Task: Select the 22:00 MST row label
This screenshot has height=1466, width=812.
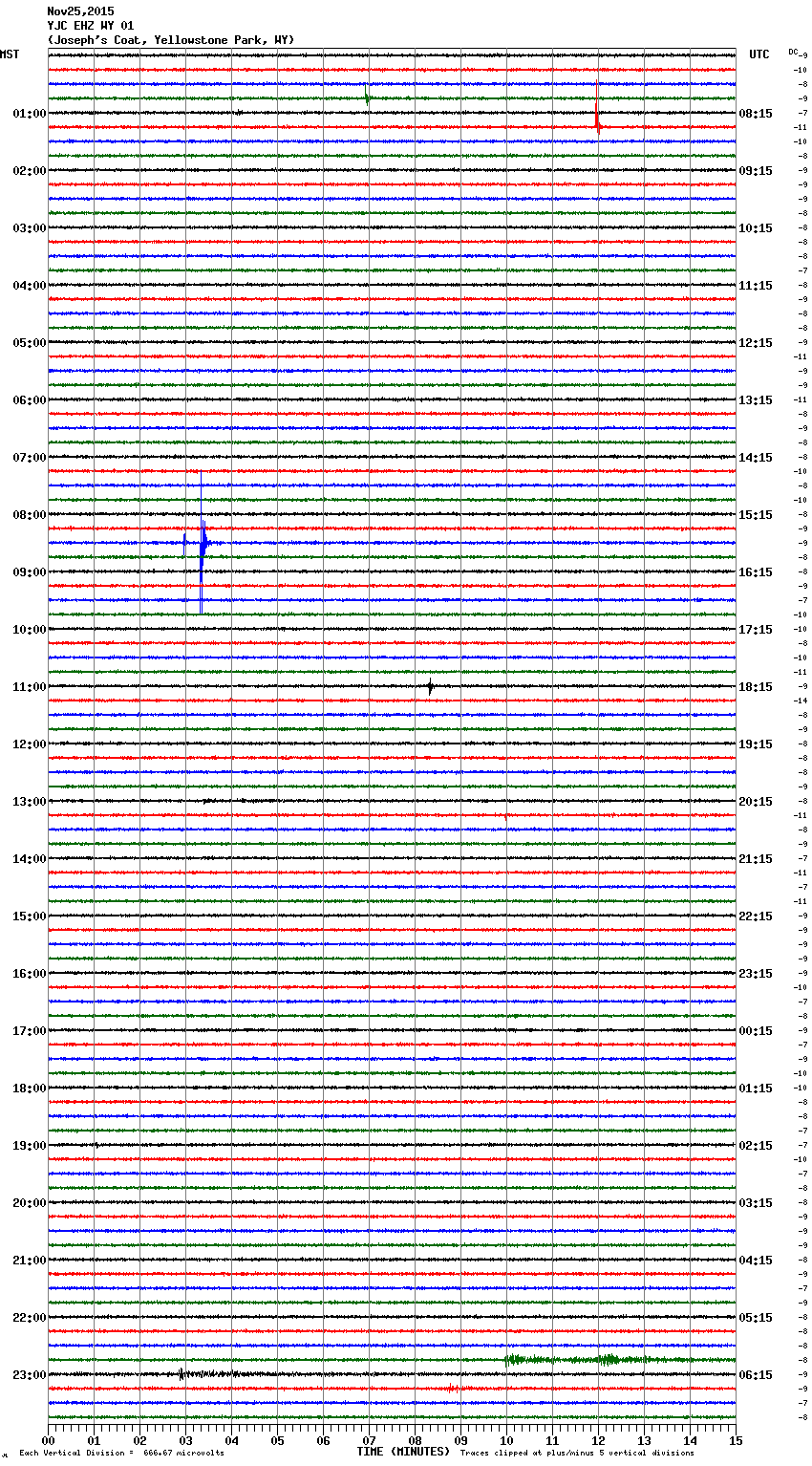Action: pyautogui.click(x=30, y=1318)
